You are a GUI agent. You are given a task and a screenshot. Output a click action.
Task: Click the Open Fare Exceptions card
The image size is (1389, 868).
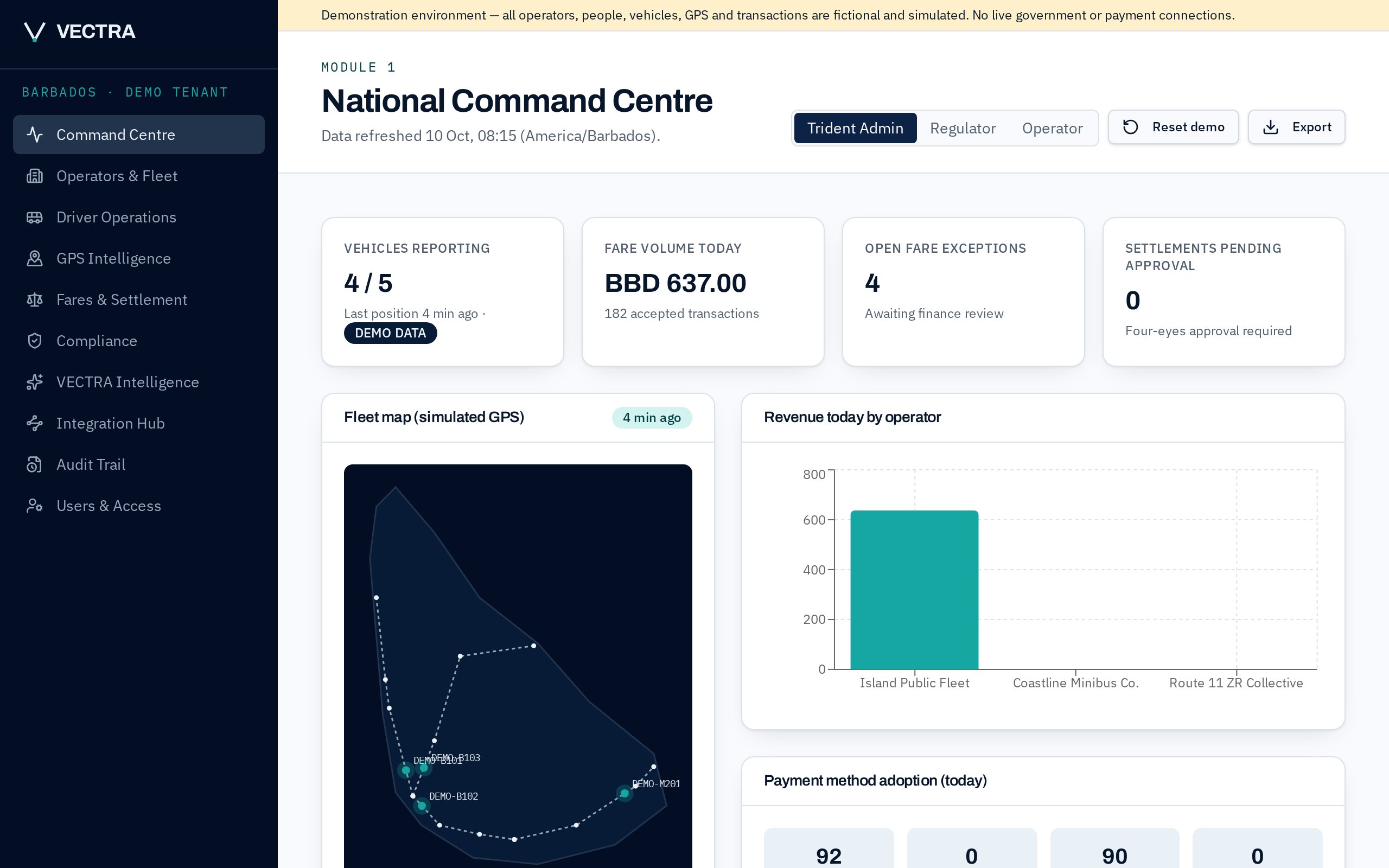(963, 292)
